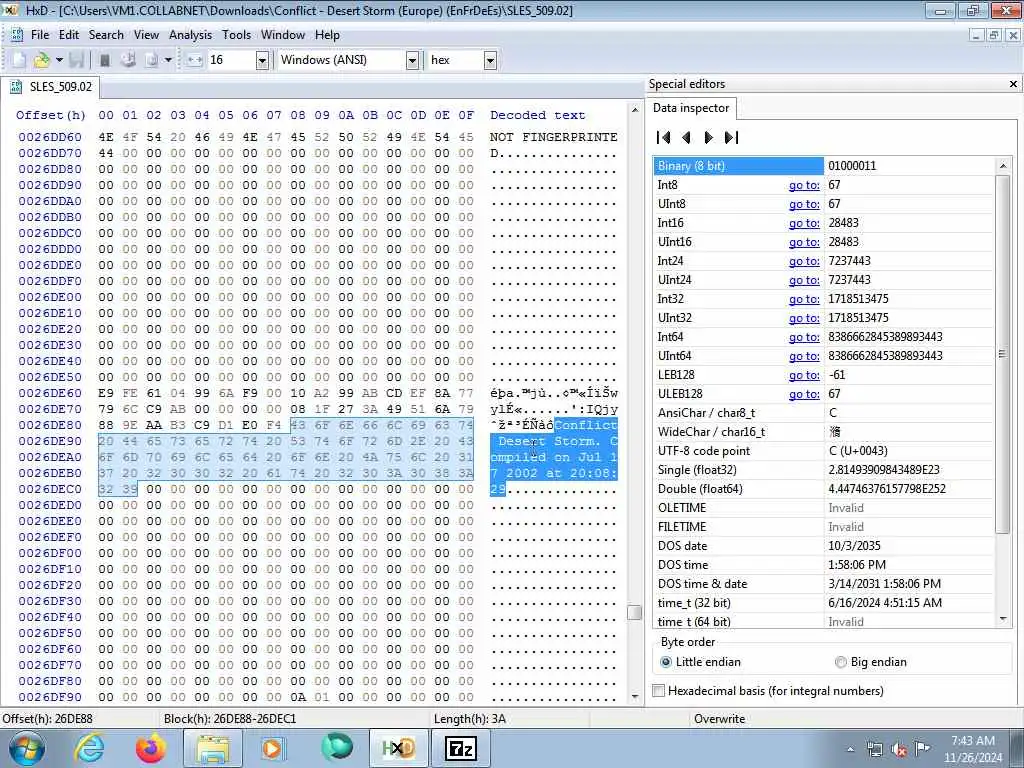The image size is (1024, 768).
Task: Click the hex view vertical scrollbar thumb
Action: coord(633,612)
